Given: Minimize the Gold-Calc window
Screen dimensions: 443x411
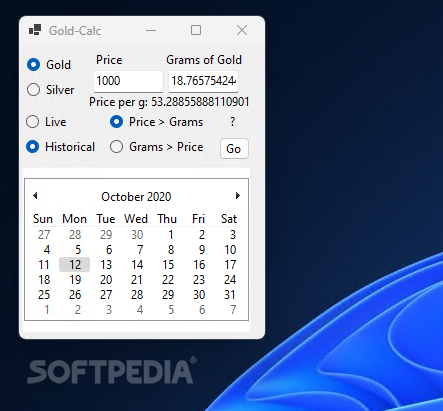Looking at the screenshot, I should 151,30.
